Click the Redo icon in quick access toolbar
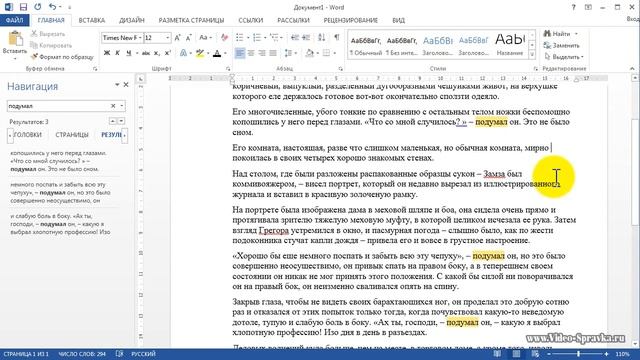Image resolution: width=640 pixels, height=360 pixels. pyautogui.click(x=38, y=7)
